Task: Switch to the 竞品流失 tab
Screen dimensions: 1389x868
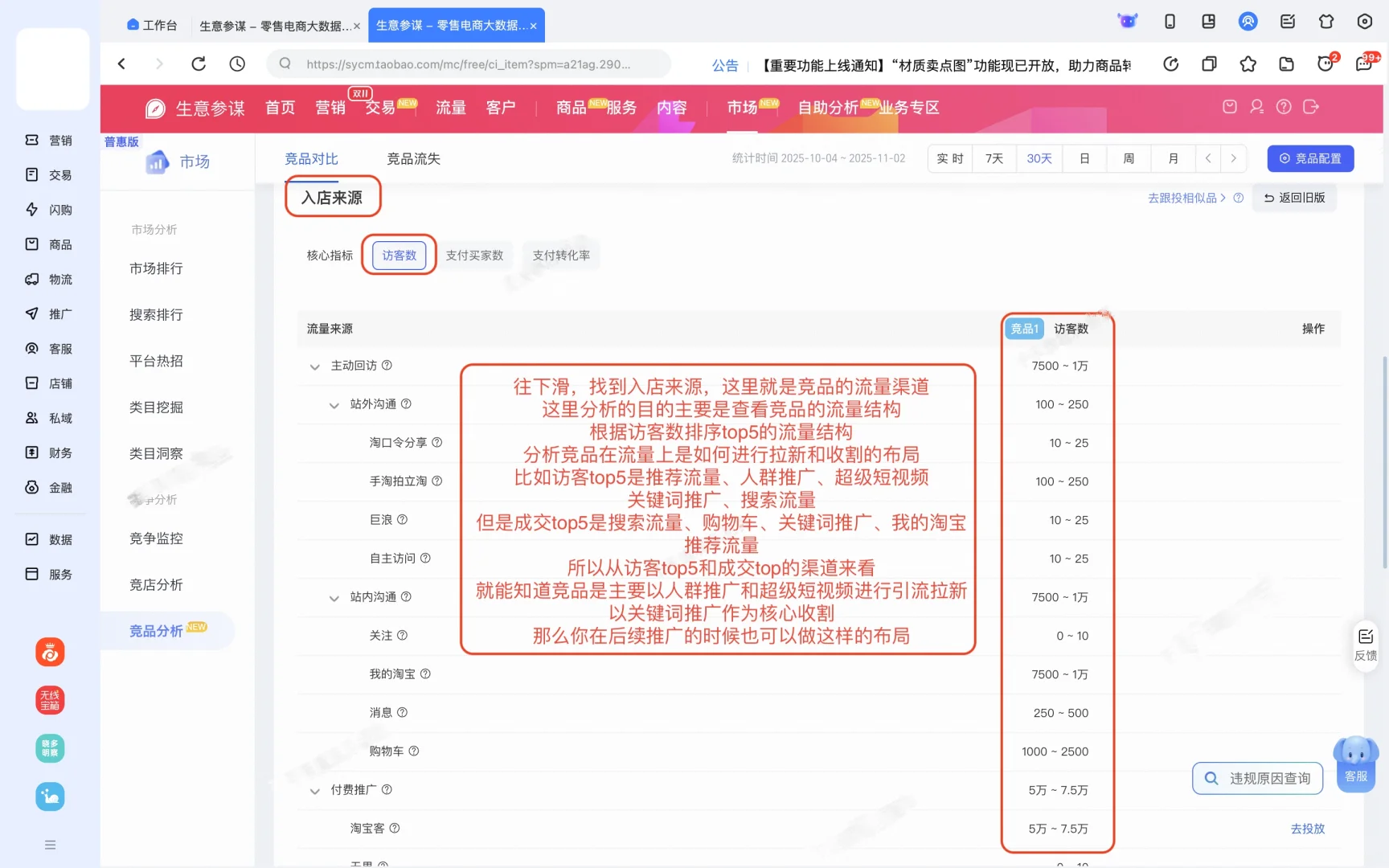Action: 413,159
